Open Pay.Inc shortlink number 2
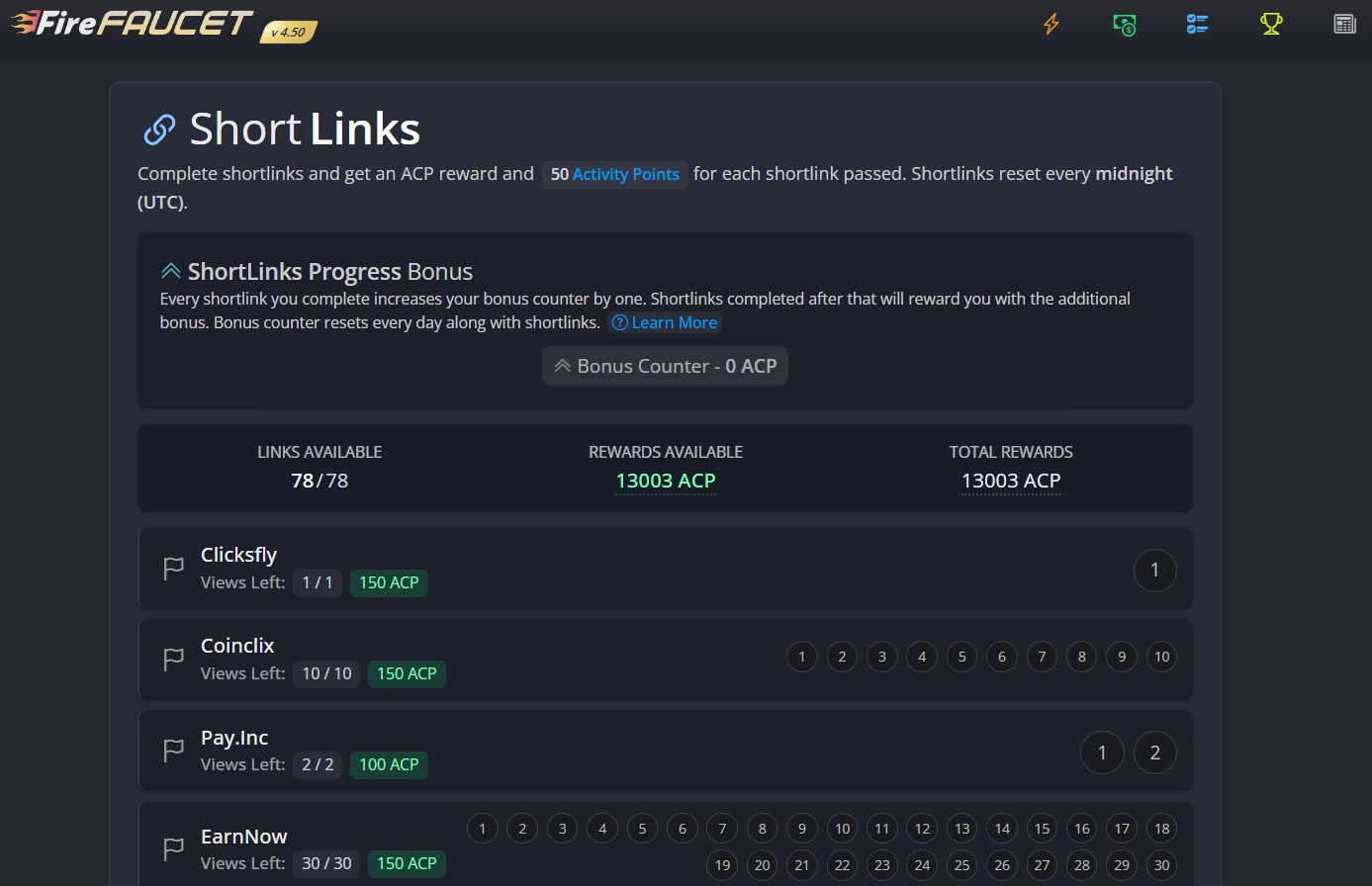Viewport: 1372px width, 886px height. click(x=1154, y=753)
